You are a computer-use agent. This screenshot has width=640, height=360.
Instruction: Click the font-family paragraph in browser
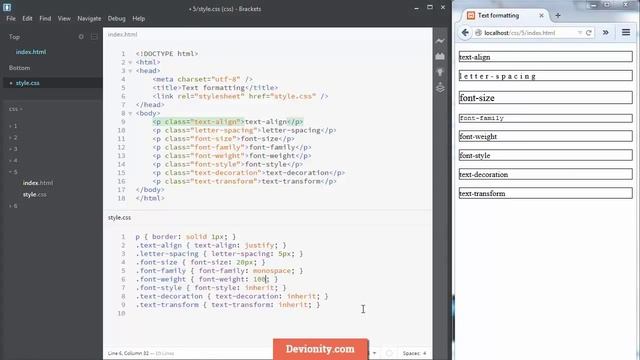point(546,118)
